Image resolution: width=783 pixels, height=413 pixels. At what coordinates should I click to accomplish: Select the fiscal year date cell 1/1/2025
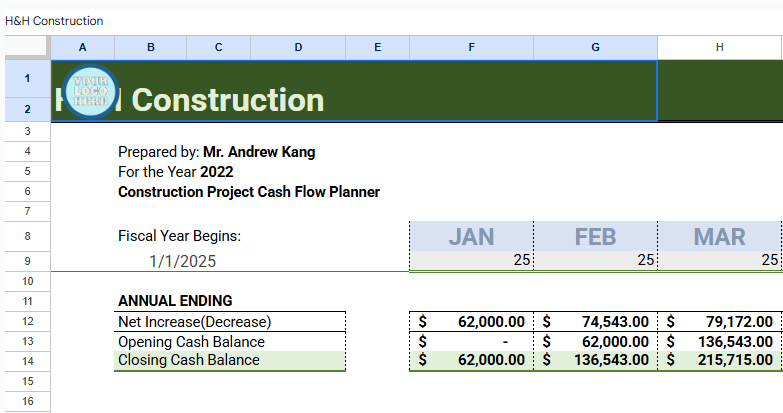182,262
